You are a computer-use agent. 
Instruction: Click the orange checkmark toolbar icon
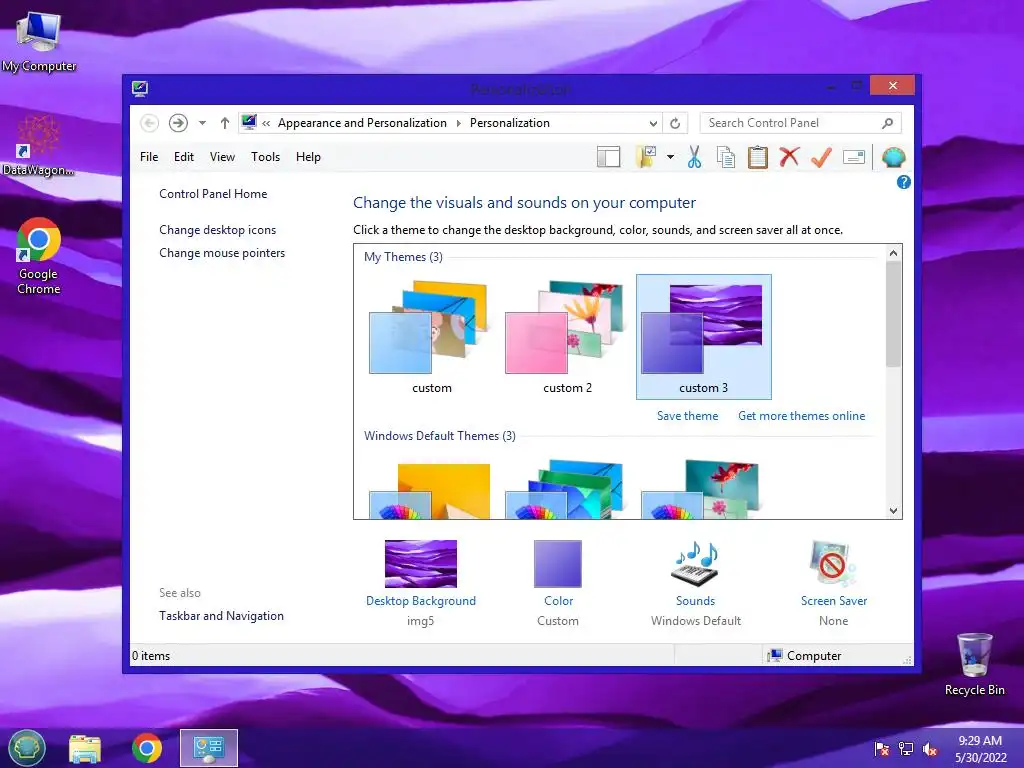(821, 157)
